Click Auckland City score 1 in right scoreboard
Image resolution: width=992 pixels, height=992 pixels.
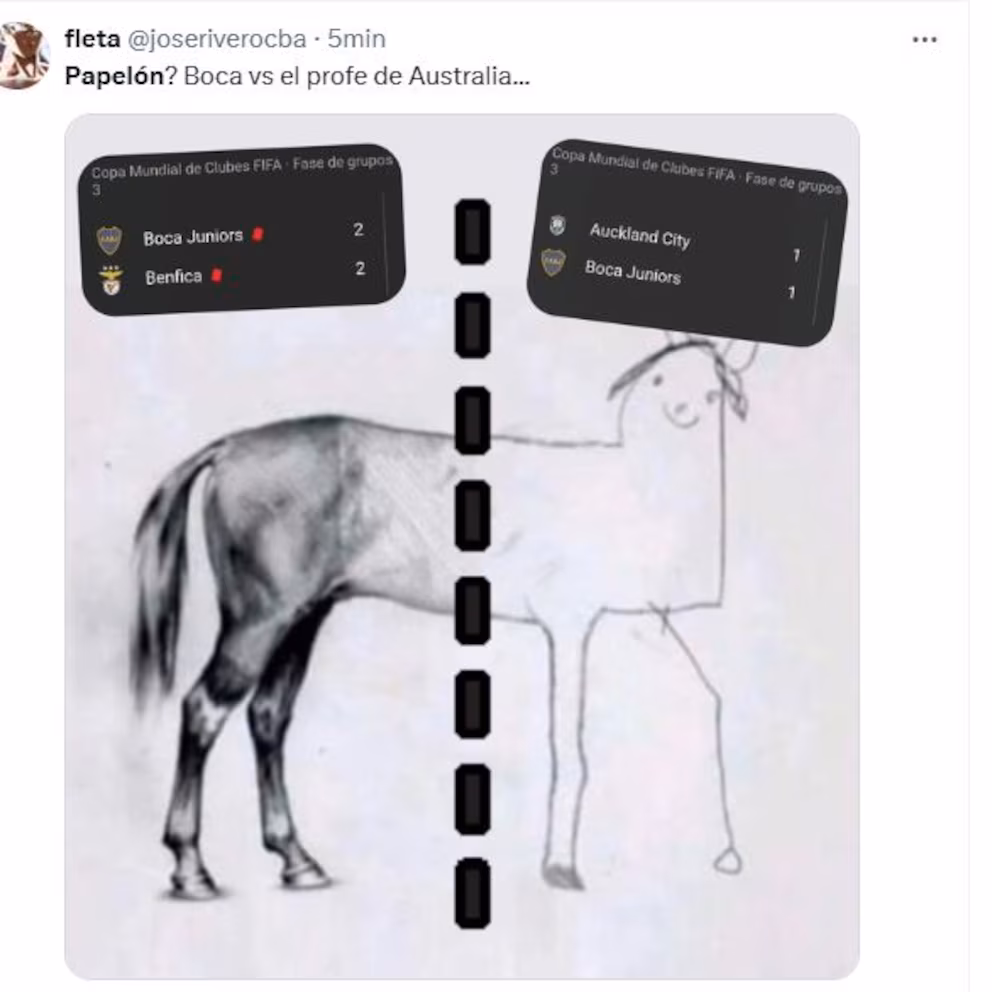pyautogui.click(x=796, y=255)
